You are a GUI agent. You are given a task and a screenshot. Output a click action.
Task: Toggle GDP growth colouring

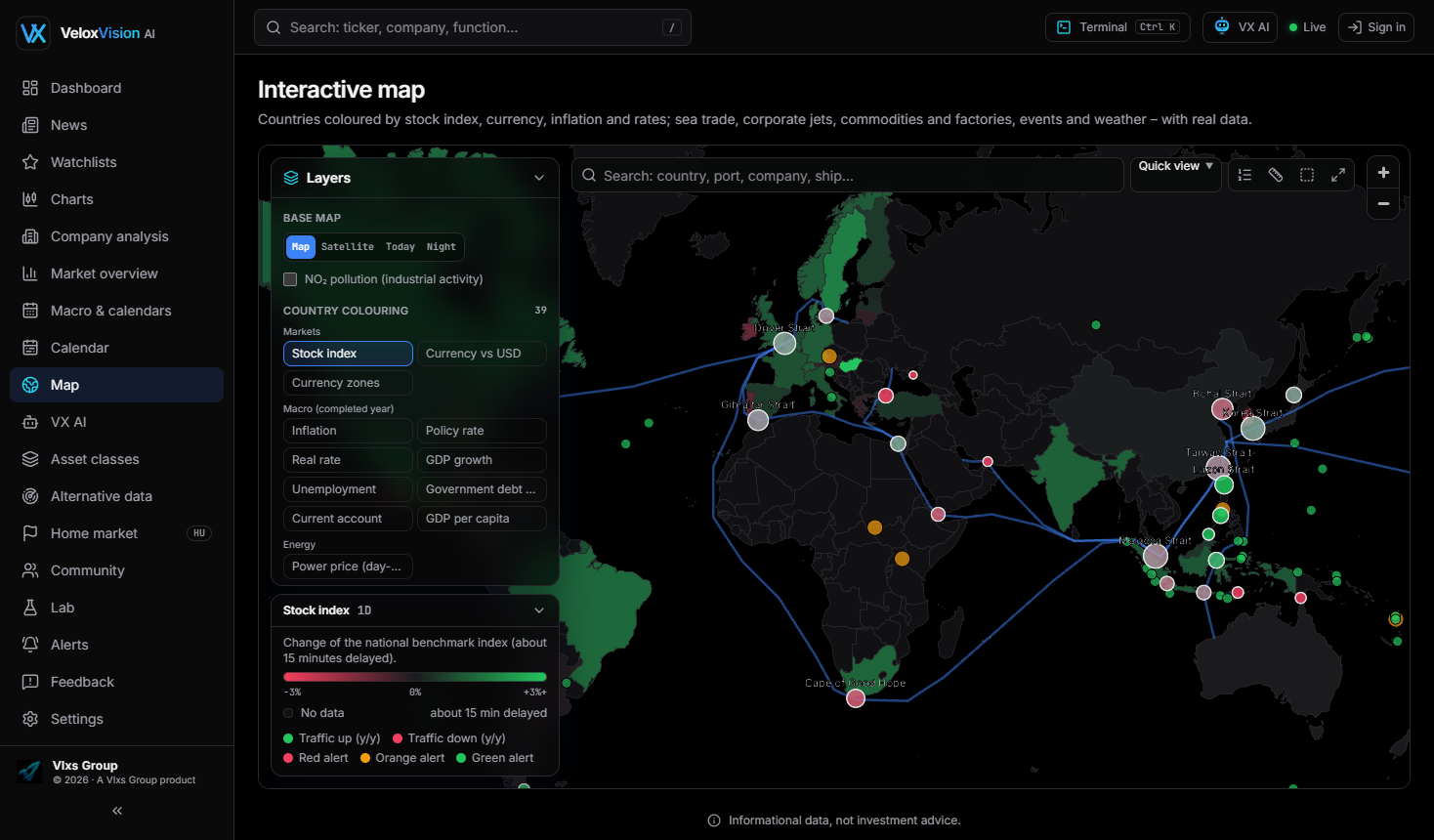(482, 460)
